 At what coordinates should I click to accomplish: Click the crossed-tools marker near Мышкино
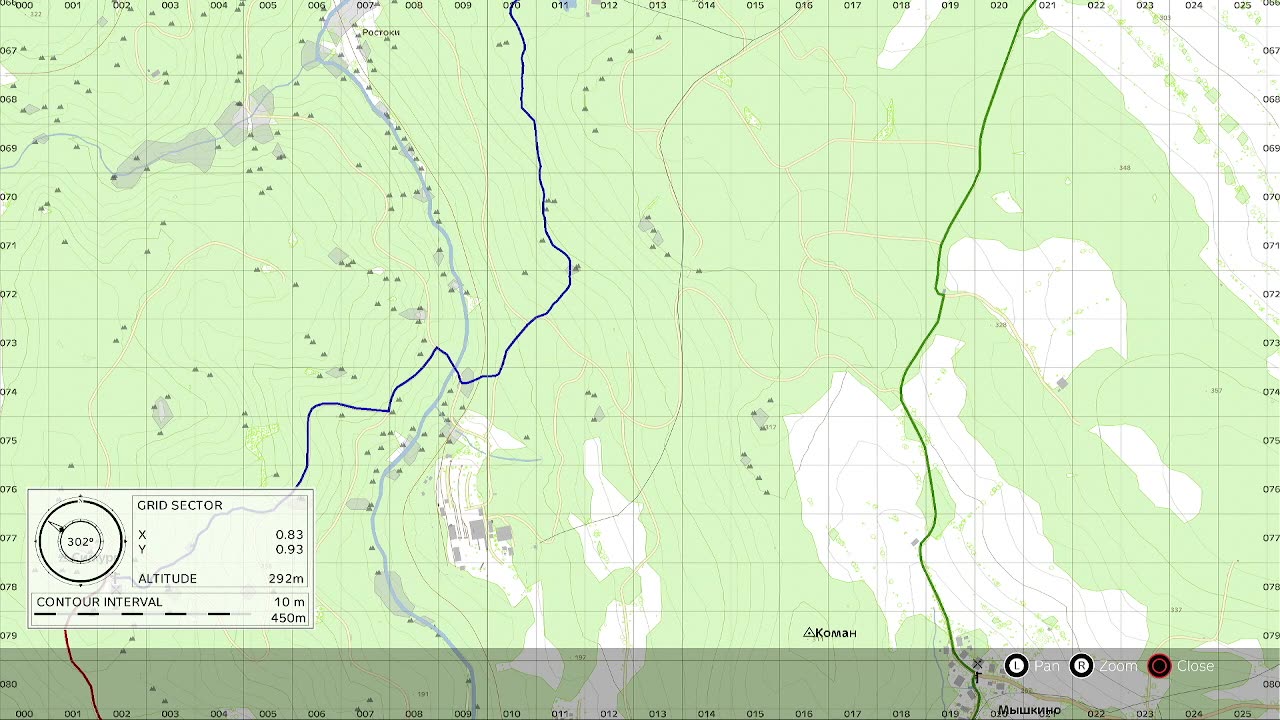(977, 664)
